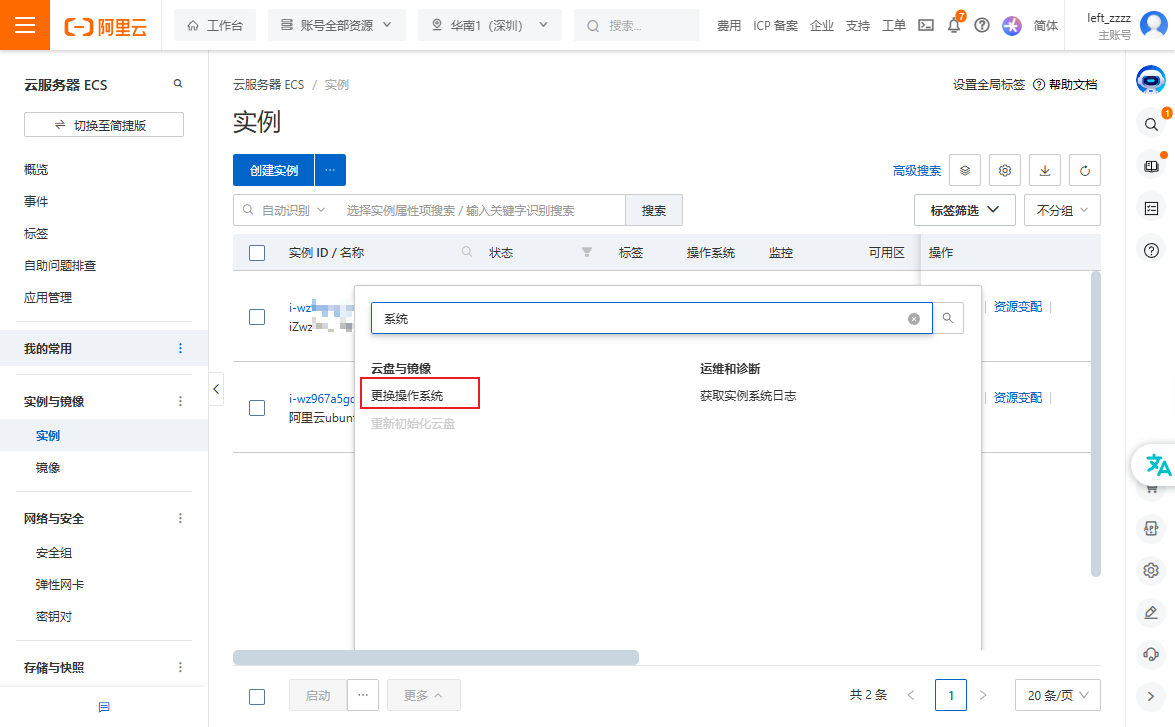
Task: Refresh the instance list
Action: [x=1084, y=170]
